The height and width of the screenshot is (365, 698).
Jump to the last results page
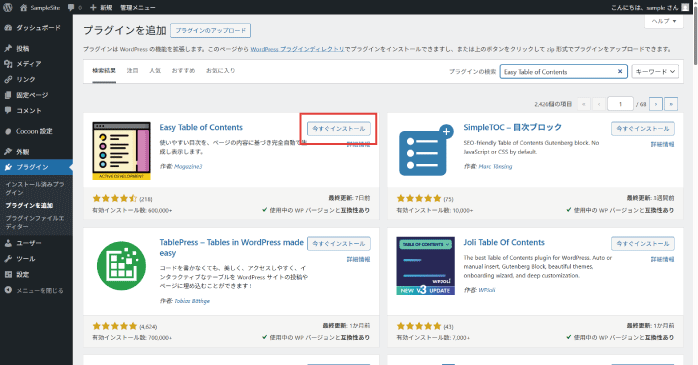(671, 104)
